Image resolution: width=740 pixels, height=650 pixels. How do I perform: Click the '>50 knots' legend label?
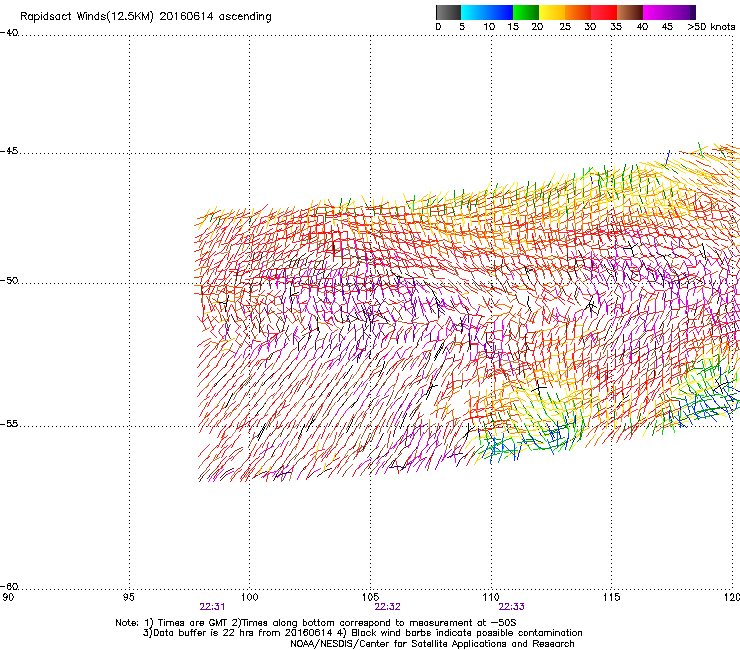(711, 27)
